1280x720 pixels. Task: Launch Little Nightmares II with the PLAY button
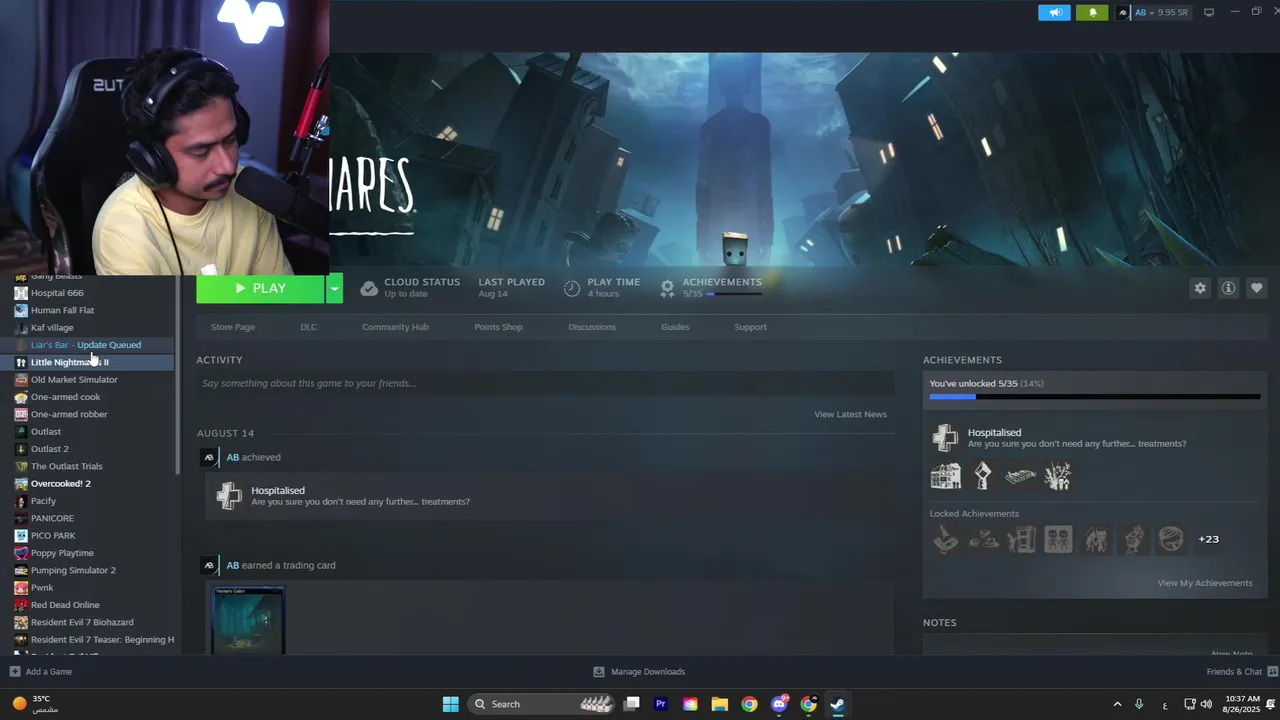260,288
